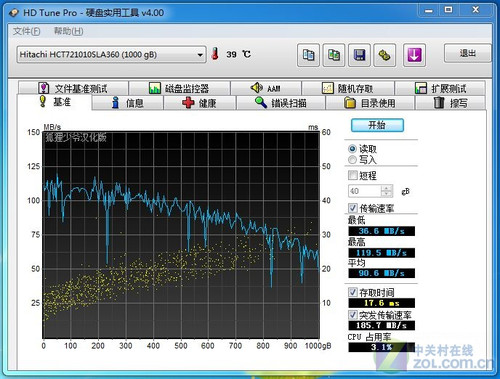Click the 开始 button
The image size is (500, 379).
point(377,125)
